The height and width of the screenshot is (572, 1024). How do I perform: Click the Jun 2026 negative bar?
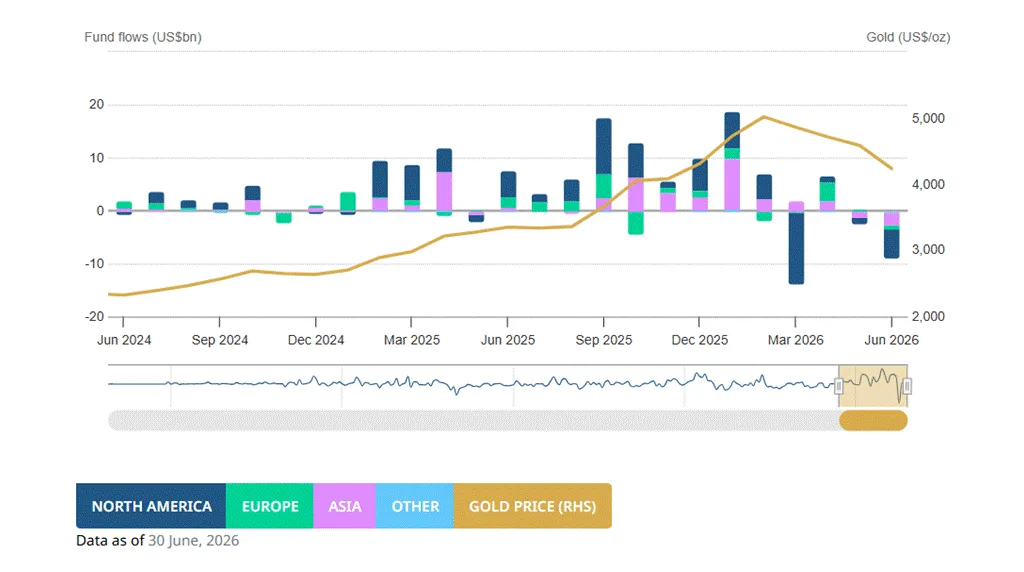pyautogui.click(x=891, y=234)
